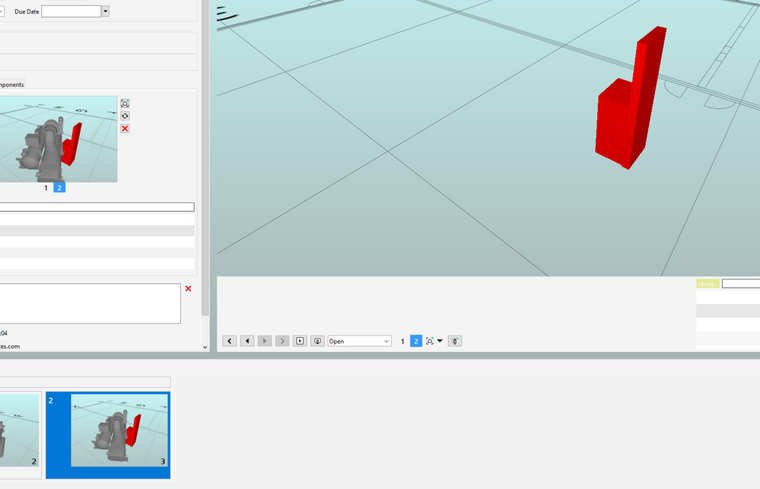
Task: Refresh the snapshot with the circular arrows icon
Action: [x=125, y=116]
